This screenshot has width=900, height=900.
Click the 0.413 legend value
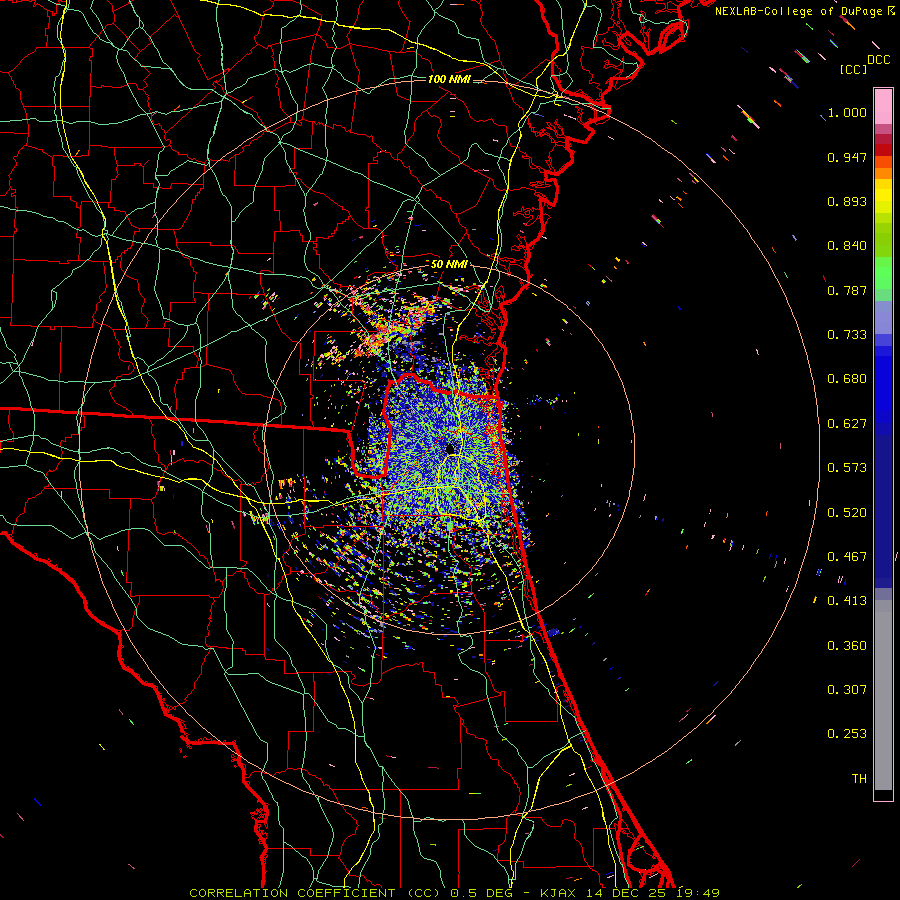tap(847, 601)
